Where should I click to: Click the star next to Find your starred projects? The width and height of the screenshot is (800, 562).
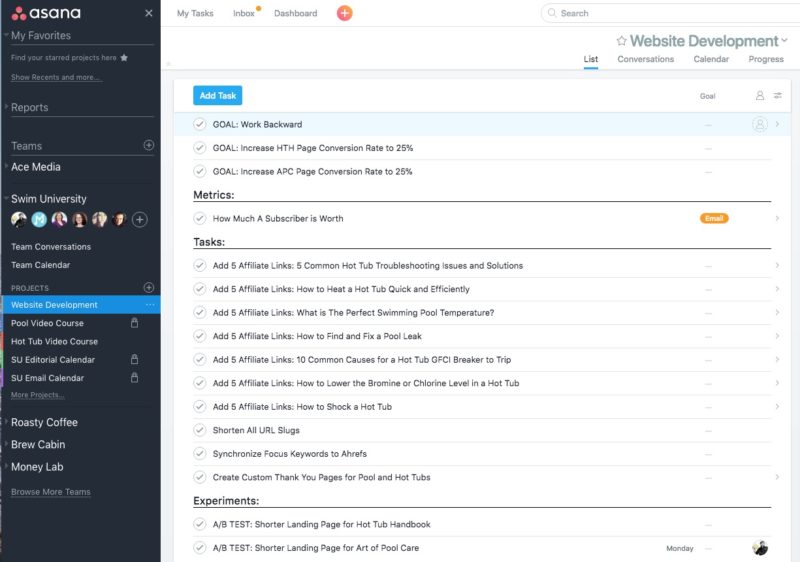pos(124,58)
